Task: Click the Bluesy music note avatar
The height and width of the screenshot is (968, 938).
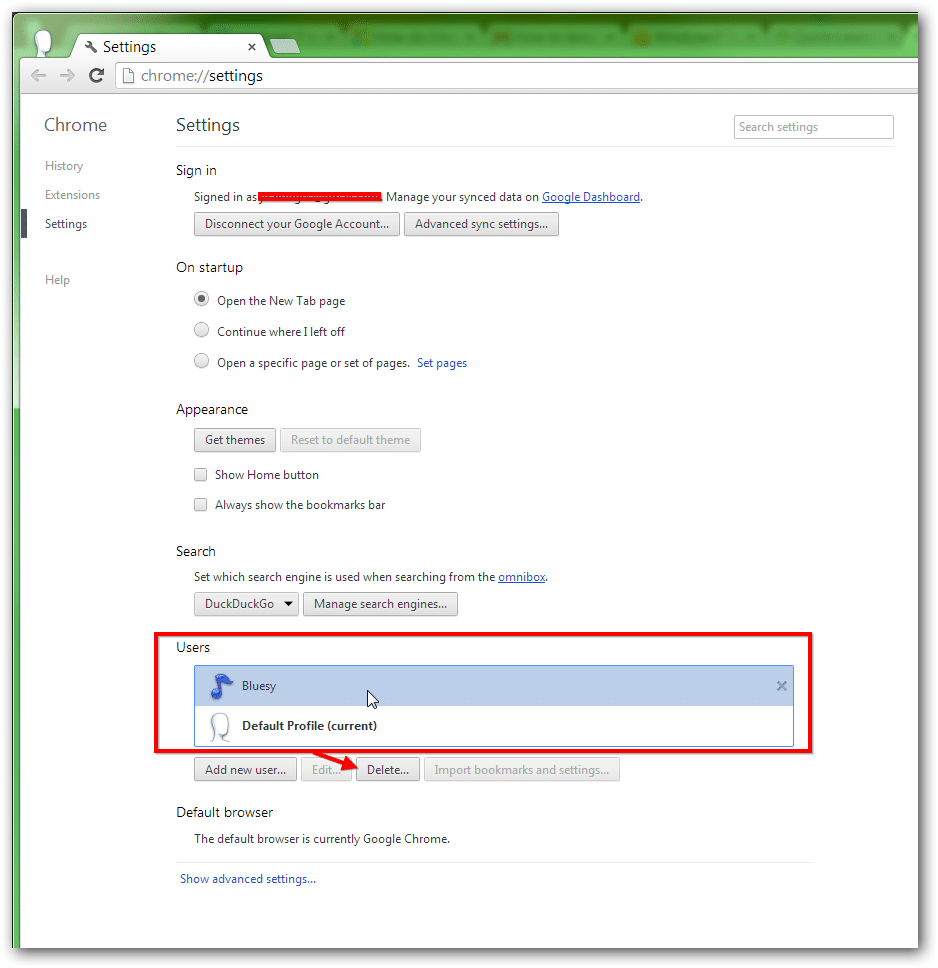Action: coord(221,686)
